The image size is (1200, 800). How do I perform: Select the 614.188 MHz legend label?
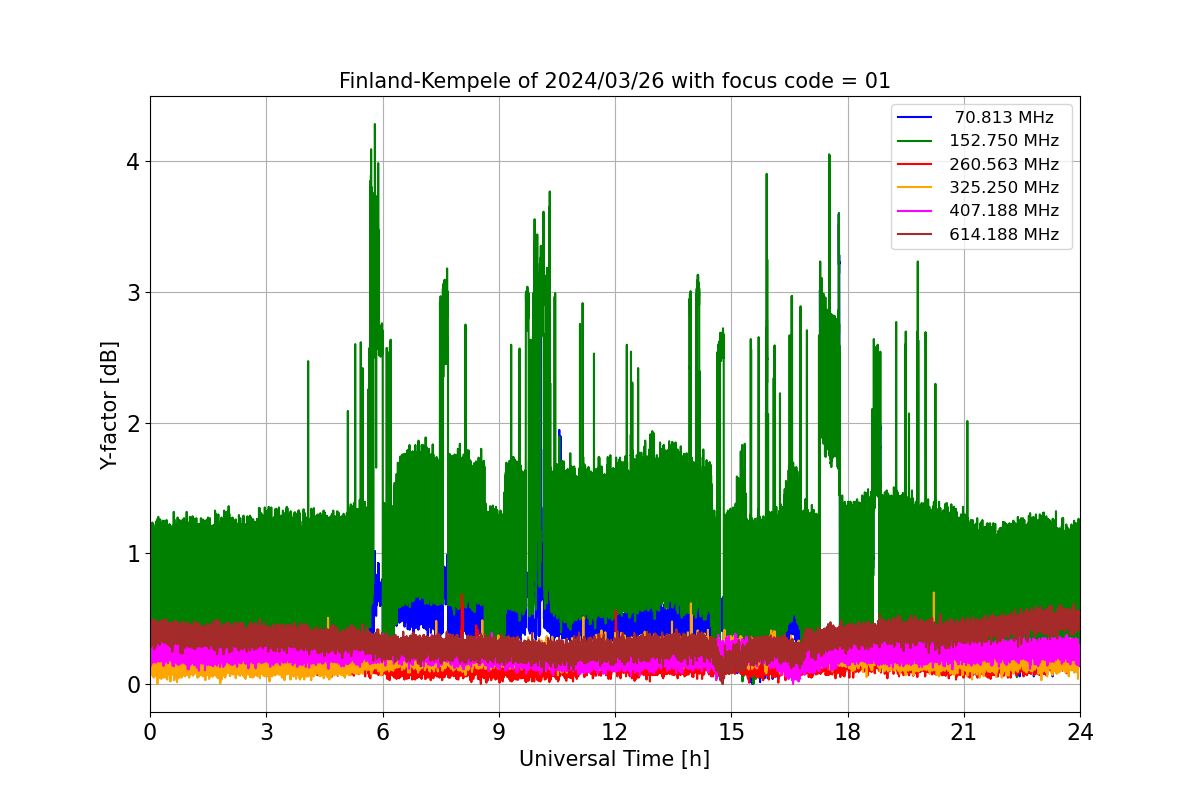click(1004, 235)
